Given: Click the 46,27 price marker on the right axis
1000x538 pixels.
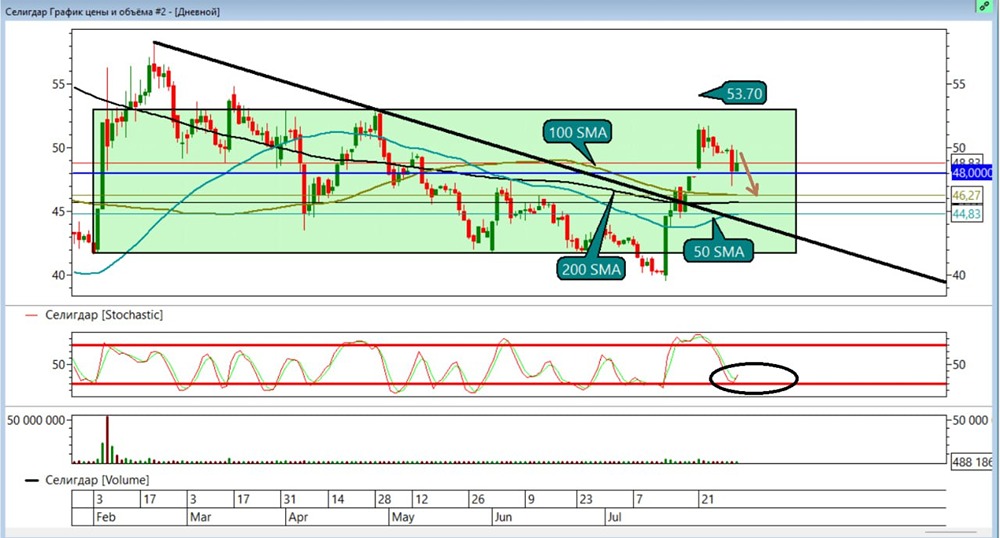Looking at the screenshot, I should (x=967, y=195).
